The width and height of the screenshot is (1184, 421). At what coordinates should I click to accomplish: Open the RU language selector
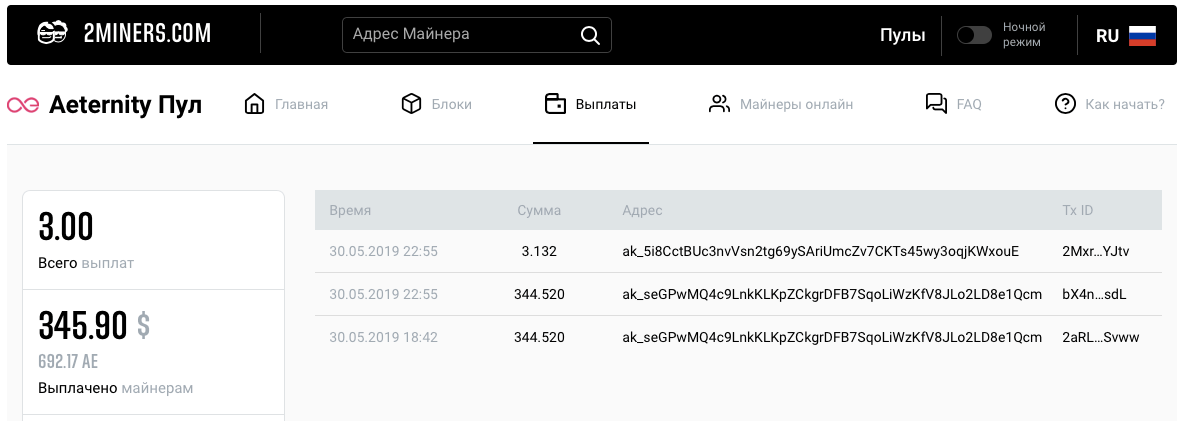coord(1107,35)
